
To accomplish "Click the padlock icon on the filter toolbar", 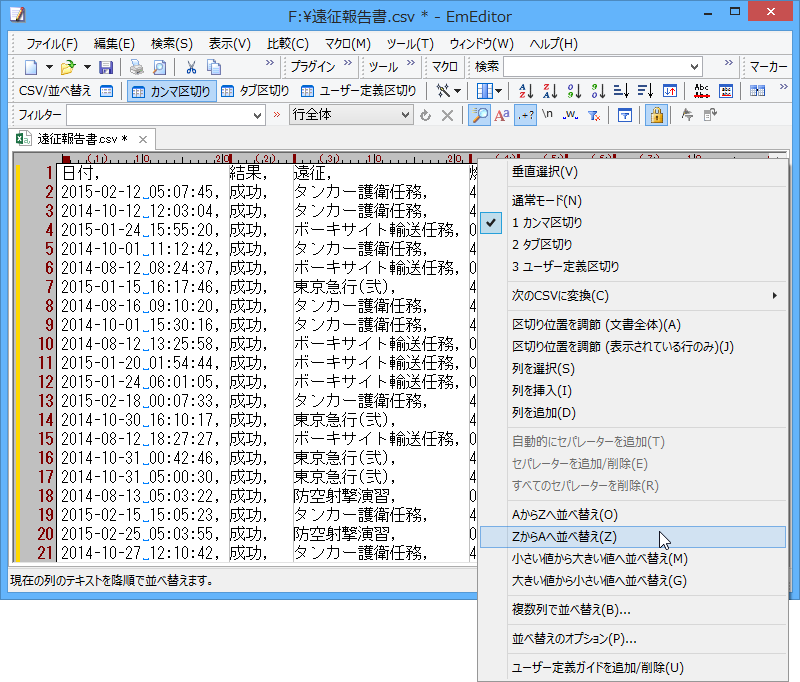I will [x=655, y=116].
